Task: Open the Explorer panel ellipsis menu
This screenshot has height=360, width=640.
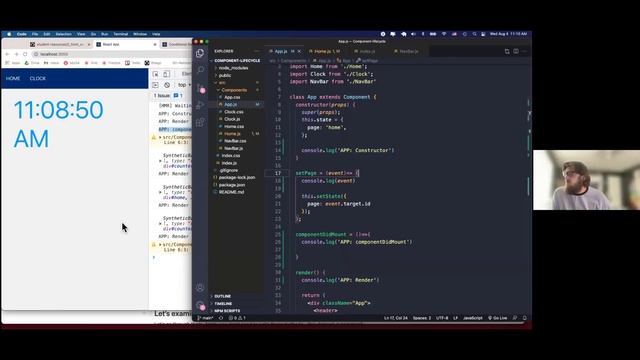Action: click(256, 51)
